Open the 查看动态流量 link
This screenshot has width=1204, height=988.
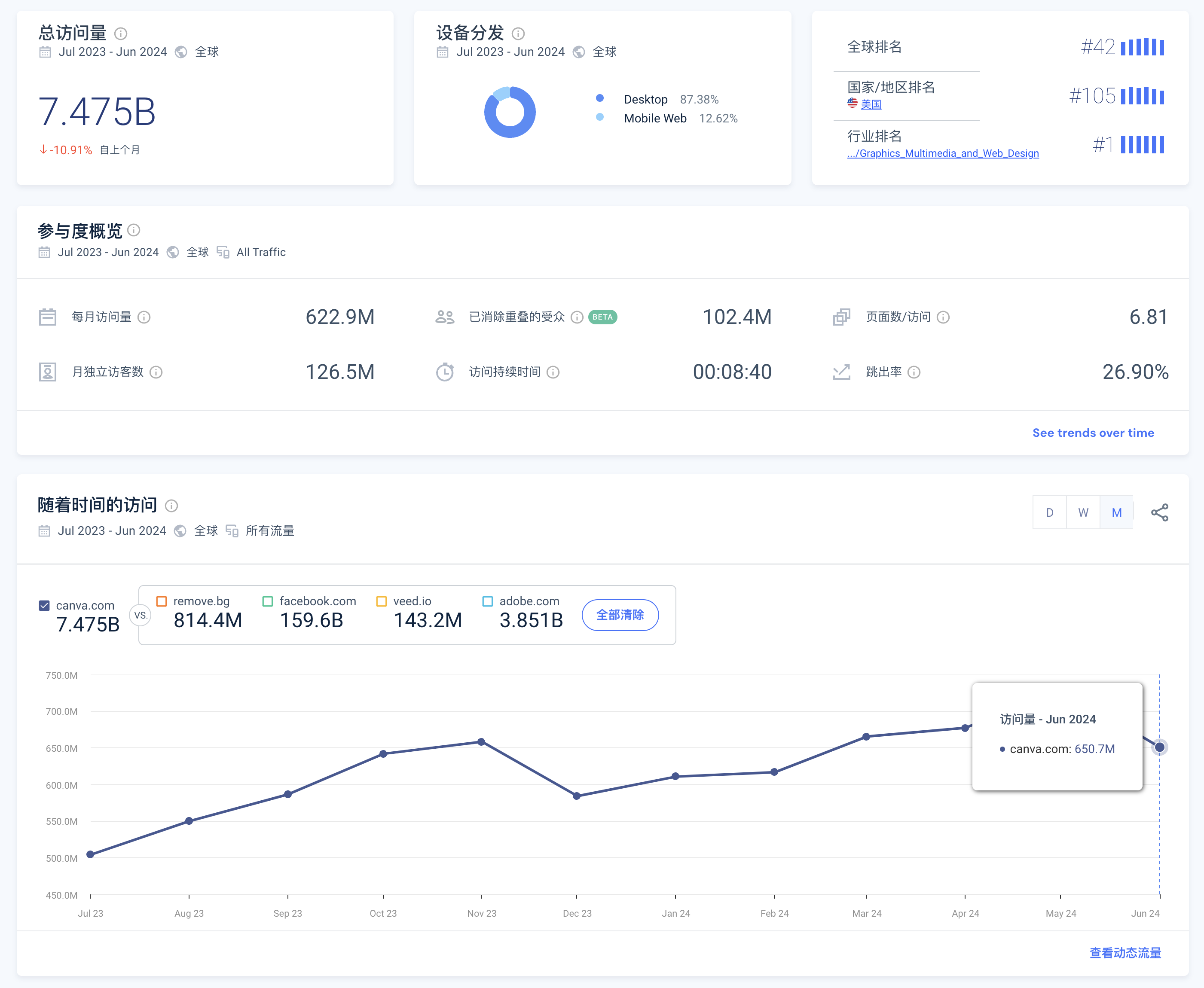pos(1125,953)
